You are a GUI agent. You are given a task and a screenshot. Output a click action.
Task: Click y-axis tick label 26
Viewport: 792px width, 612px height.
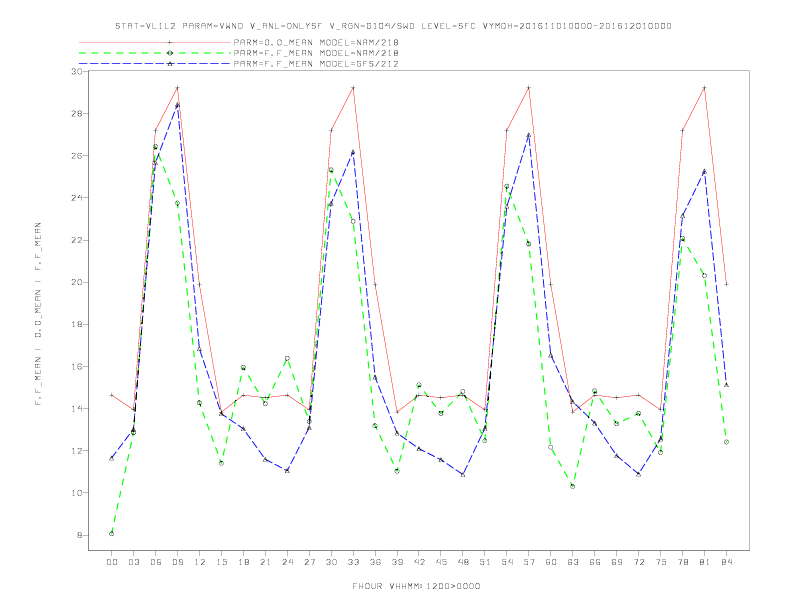tap(77, 156)
